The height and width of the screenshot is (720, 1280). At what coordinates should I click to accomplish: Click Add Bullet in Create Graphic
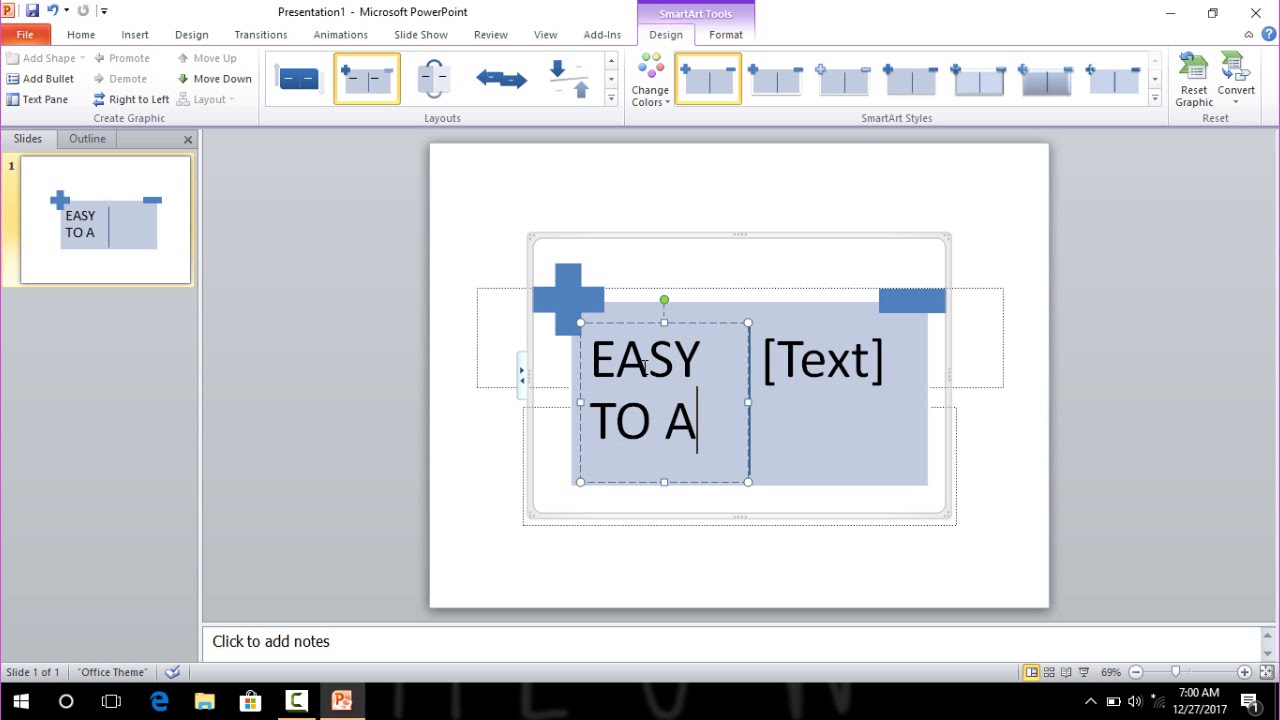40,78
